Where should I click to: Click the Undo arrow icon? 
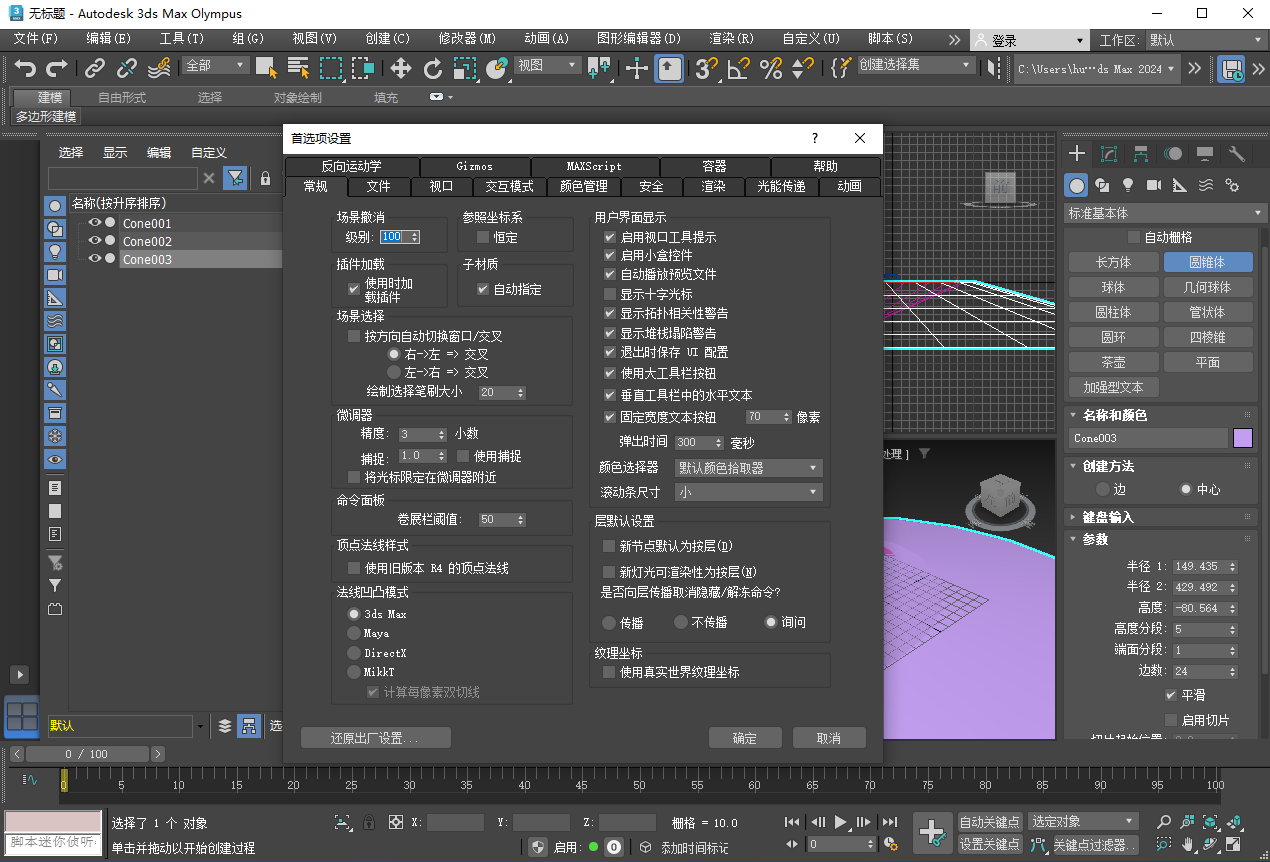(25, 68)
